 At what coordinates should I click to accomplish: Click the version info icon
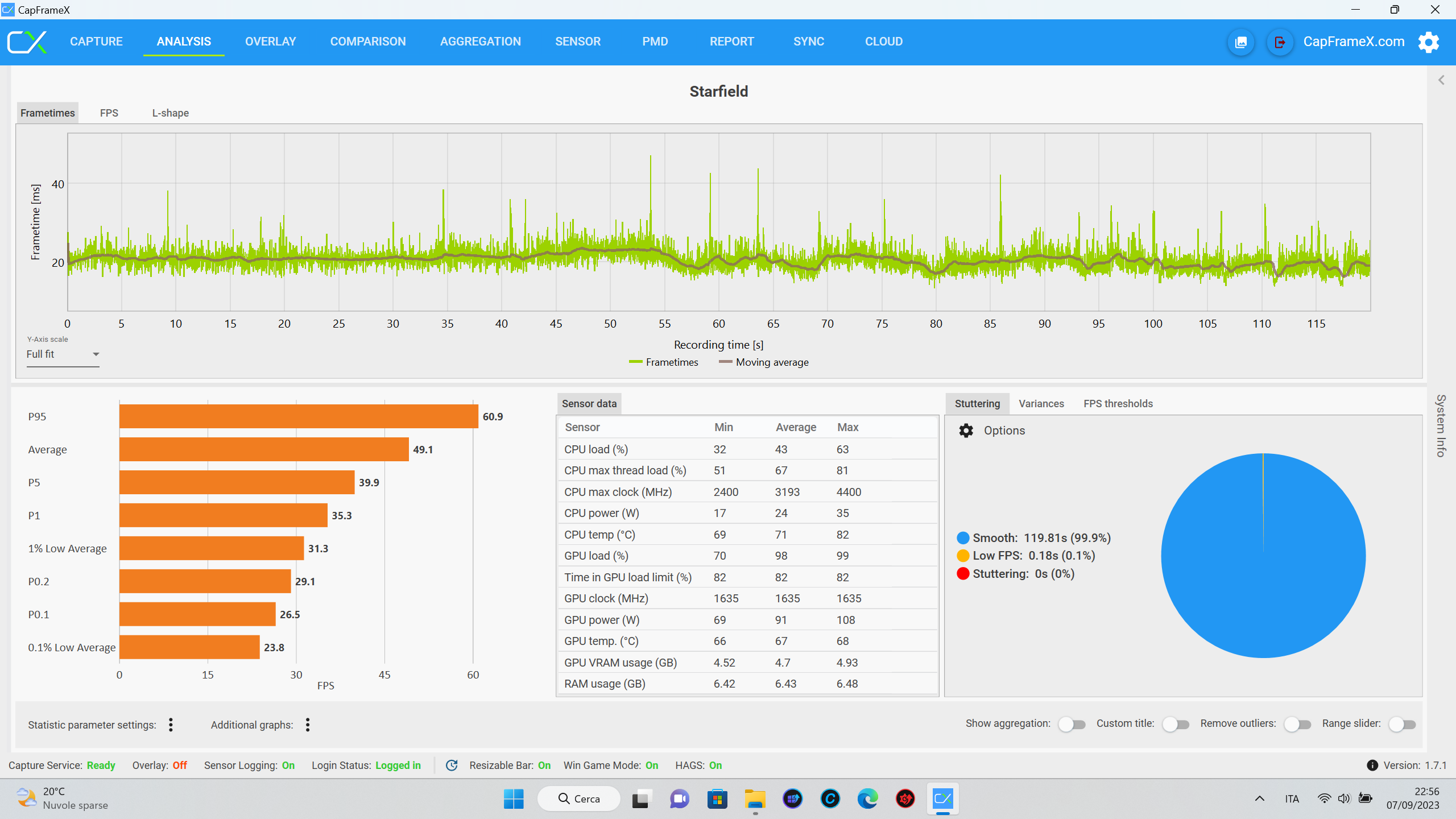pos(1372,766)
